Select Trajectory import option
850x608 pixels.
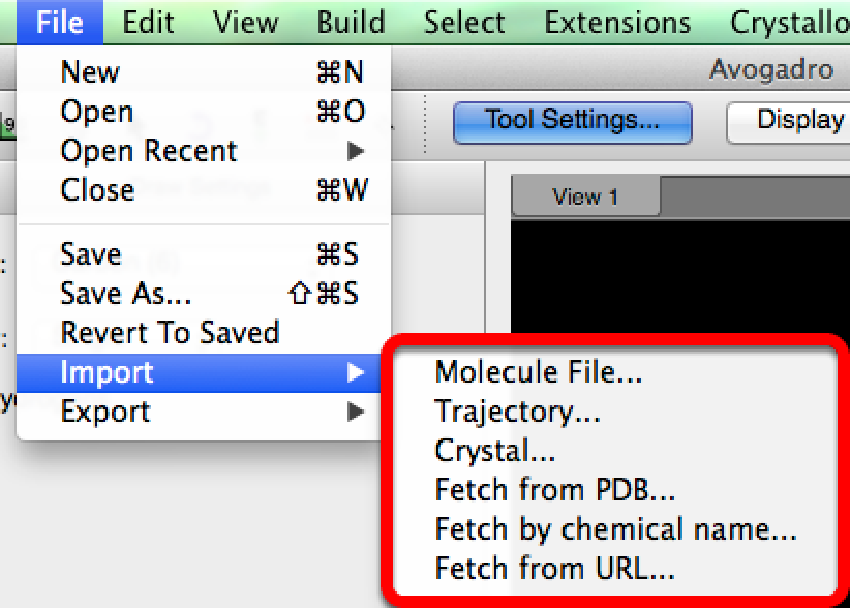[517, 411]
